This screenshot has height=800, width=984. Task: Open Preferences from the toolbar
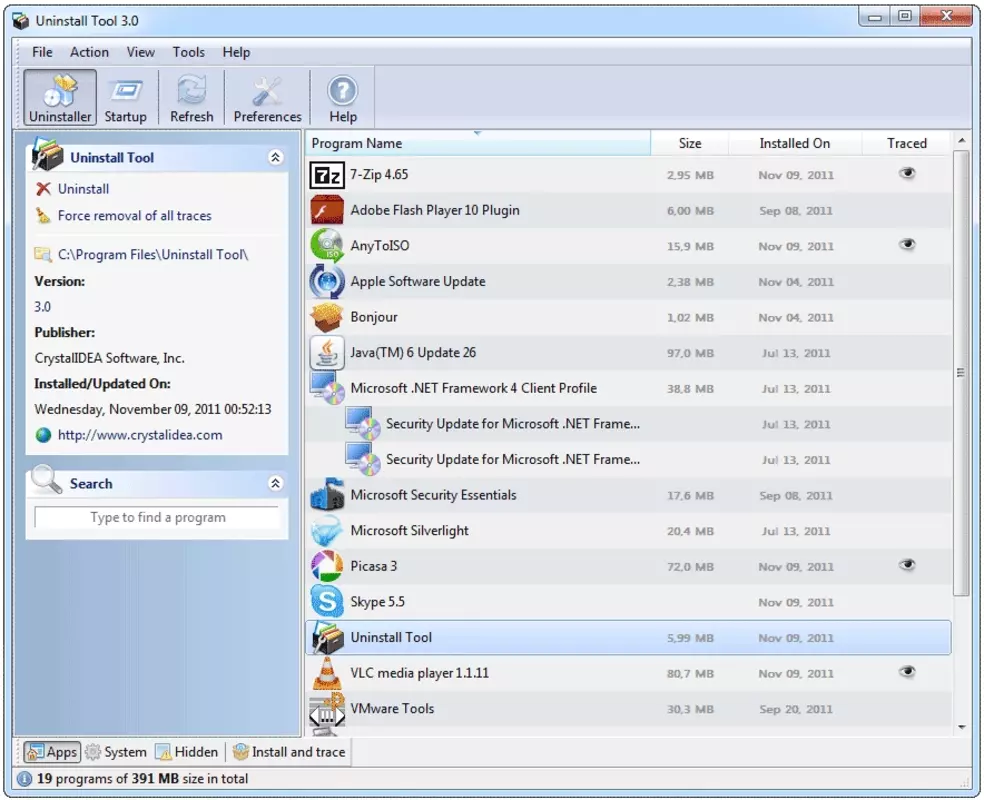pos(267,97)
